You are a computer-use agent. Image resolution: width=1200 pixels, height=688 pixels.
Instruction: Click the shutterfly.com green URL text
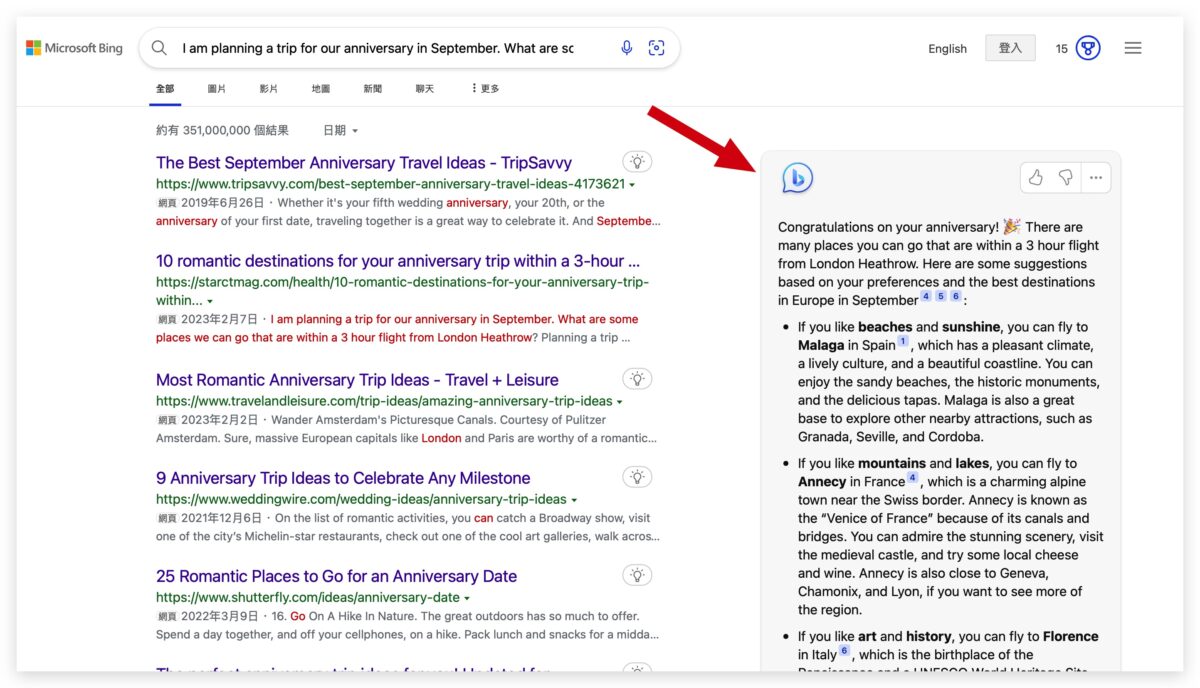(308, 597)
